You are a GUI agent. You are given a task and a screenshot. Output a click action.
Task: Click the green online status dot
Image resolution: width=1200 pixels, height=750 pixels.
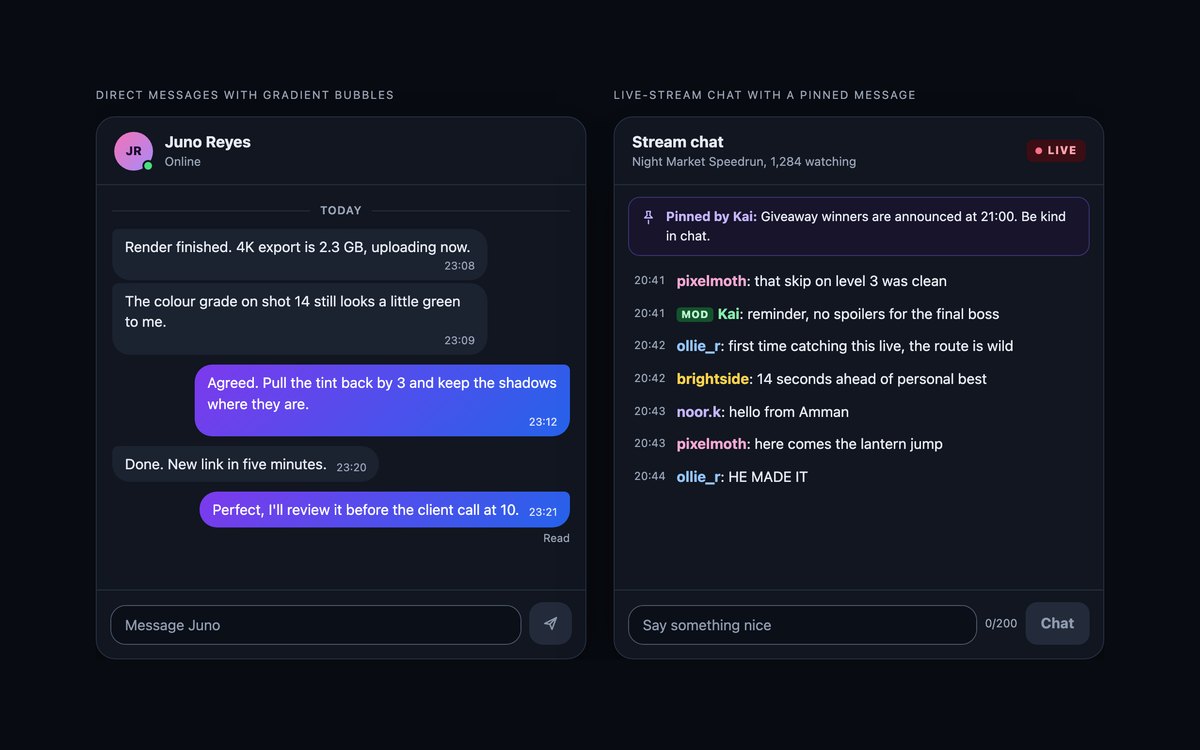pos(148,165)
